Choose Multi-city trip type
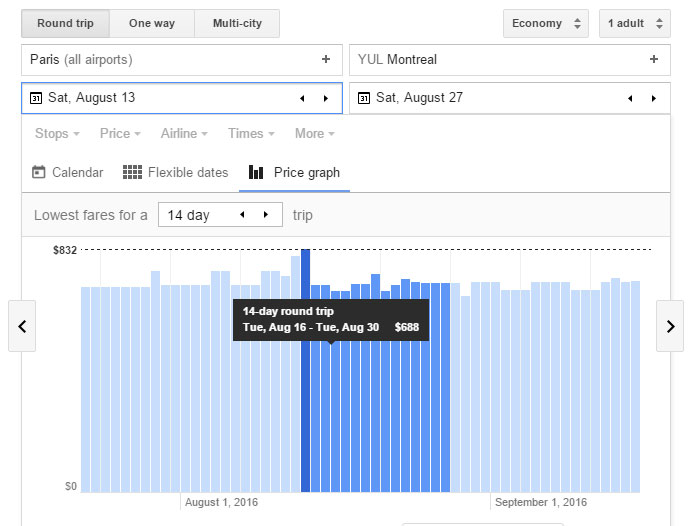Screen dimensions: 696x526 (x=237, y=24)
